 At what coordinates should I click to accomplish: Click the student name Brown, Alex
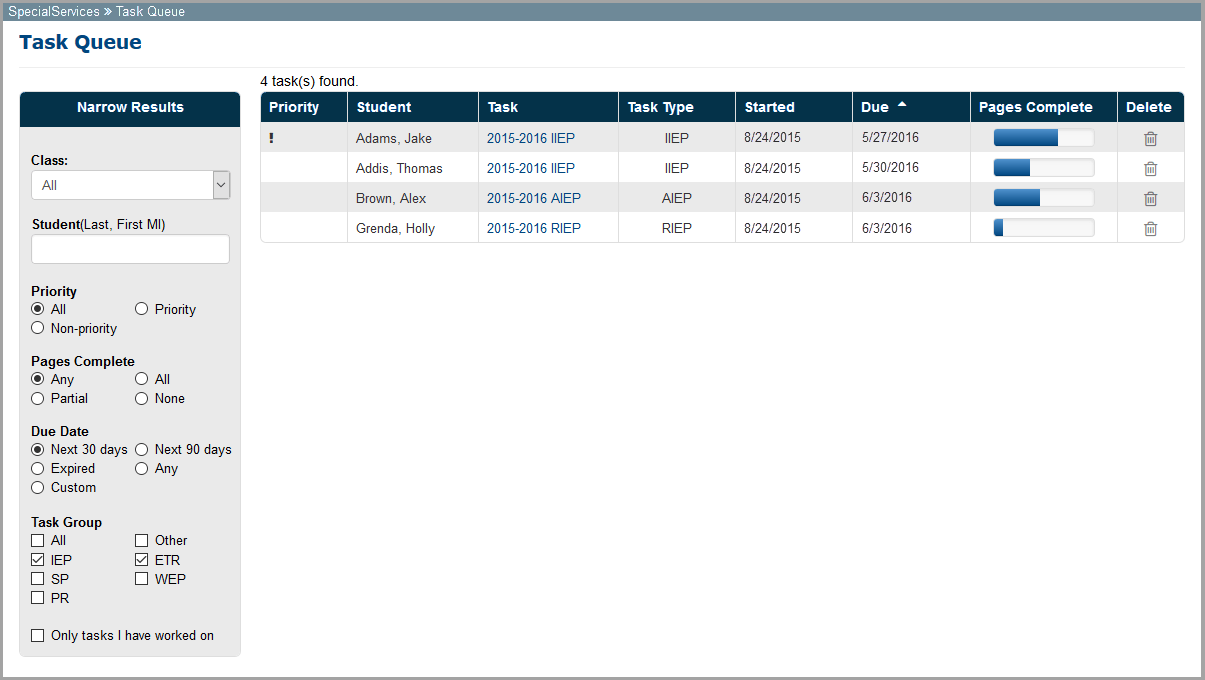click(391, 198)
